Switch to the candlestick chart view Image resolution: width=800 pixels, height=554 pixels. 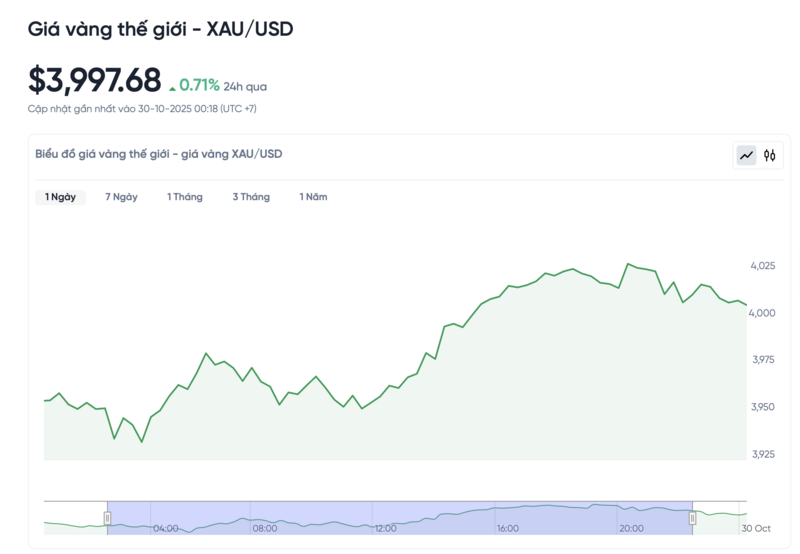click(x=770, y=155)
